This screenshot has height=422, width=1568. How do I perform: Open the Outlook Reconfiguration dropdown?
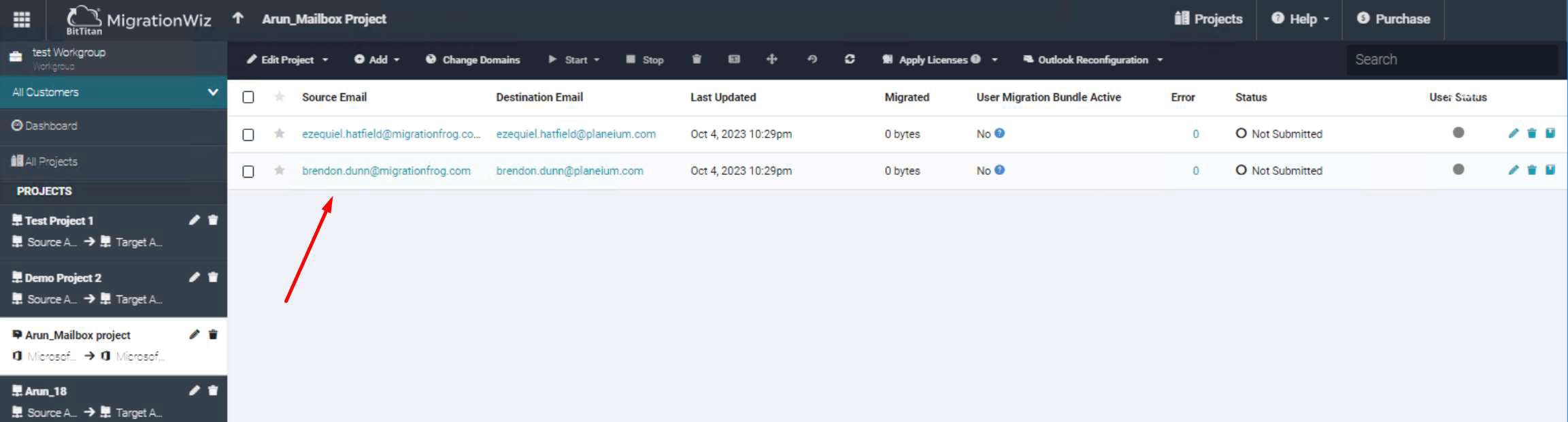(x=1092, y=60)
